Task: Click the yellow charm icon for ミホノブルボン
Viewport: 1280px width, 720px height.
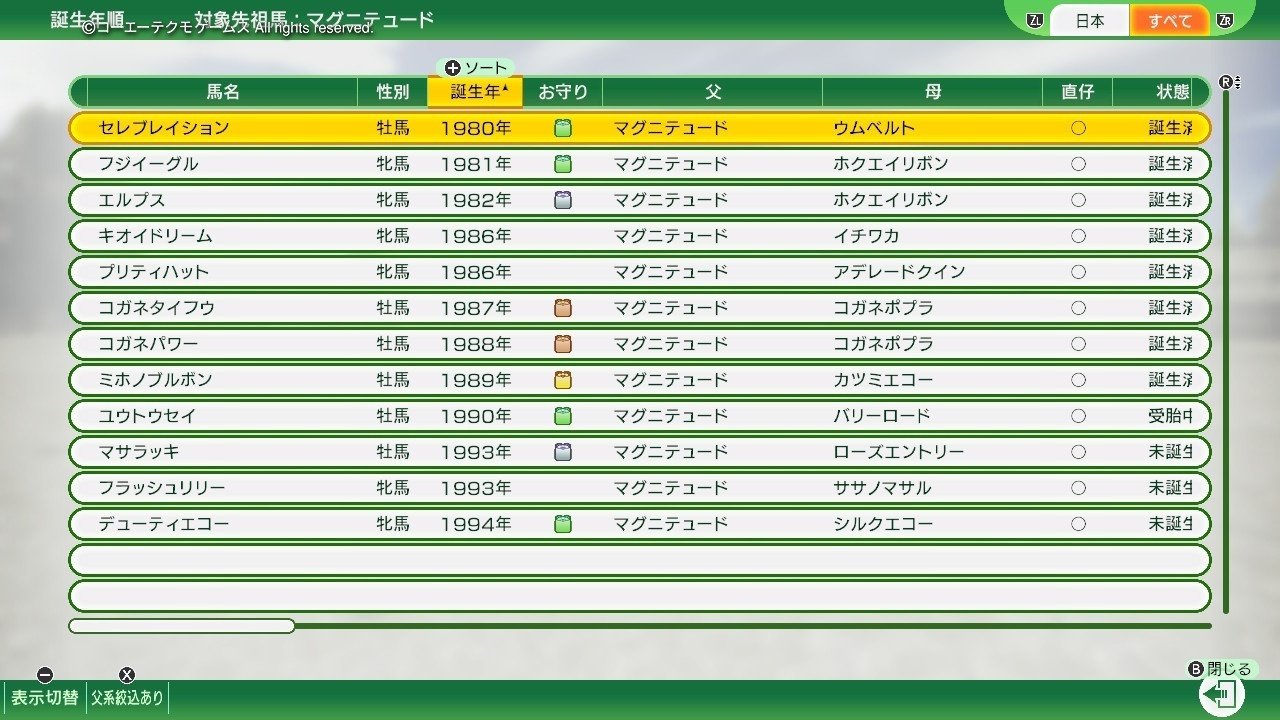Action: point(562,379)
